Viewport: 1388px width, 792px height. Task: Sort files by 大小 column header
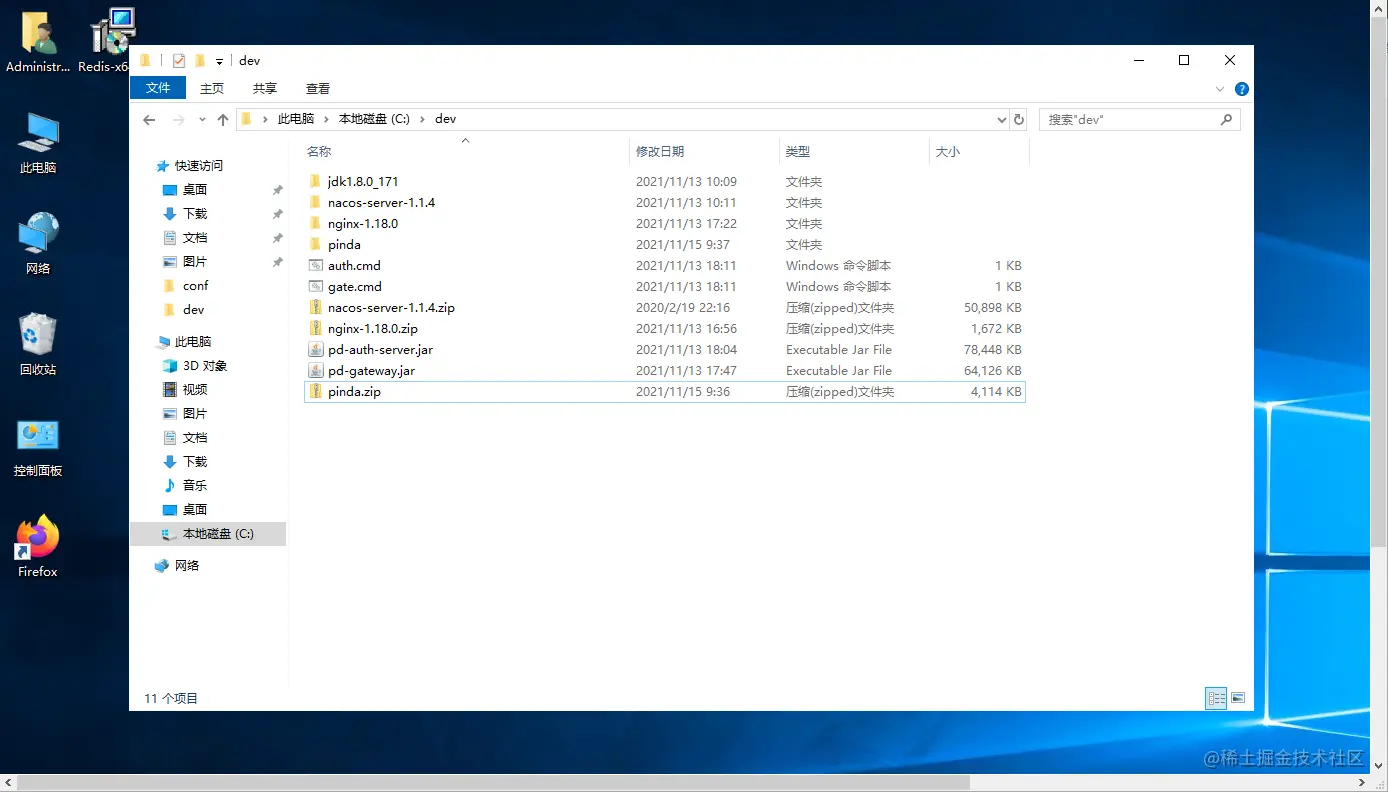click(x=979, y=152)
